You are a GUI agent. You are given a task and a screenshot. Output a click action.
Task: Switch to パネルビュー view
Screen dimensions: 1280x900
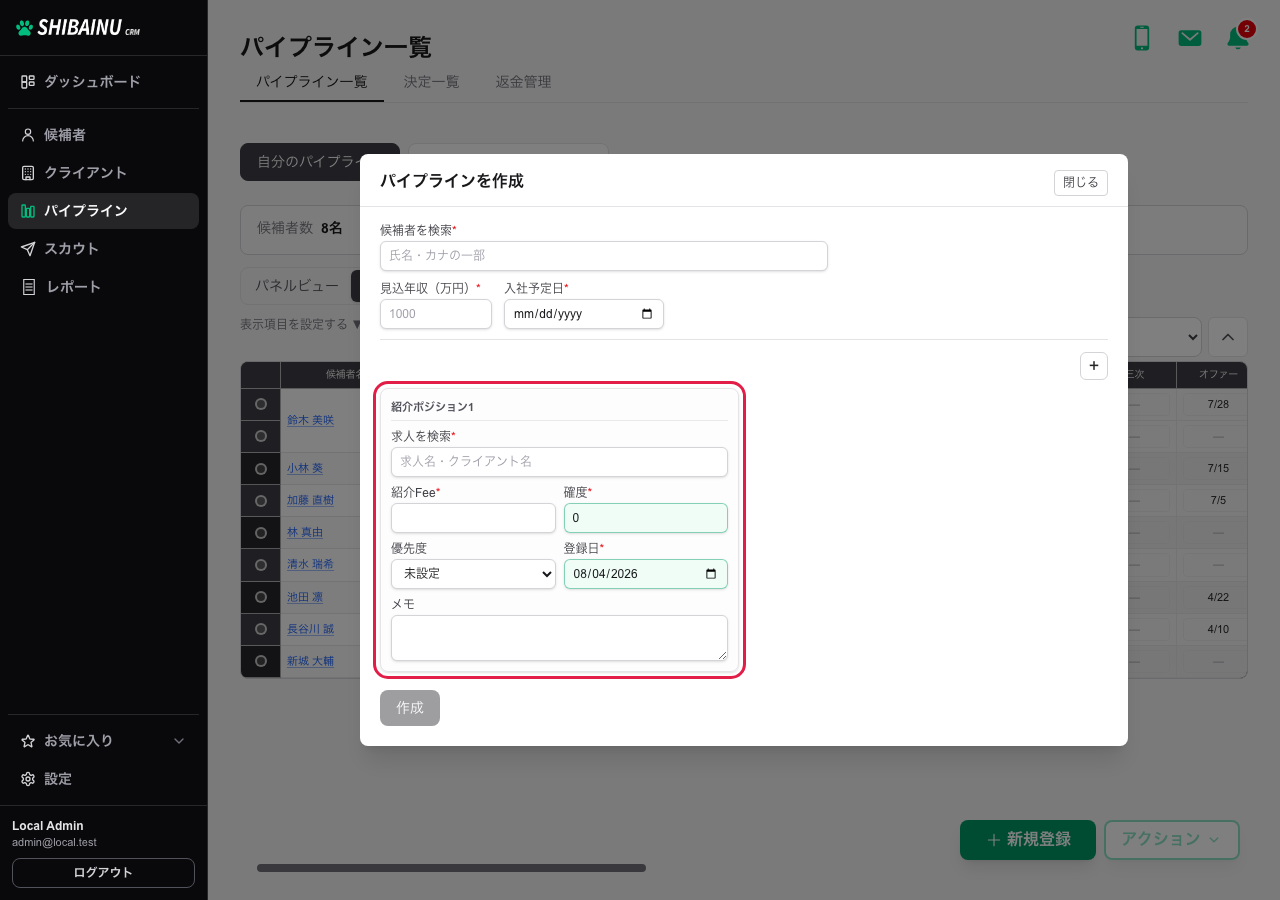296,286
